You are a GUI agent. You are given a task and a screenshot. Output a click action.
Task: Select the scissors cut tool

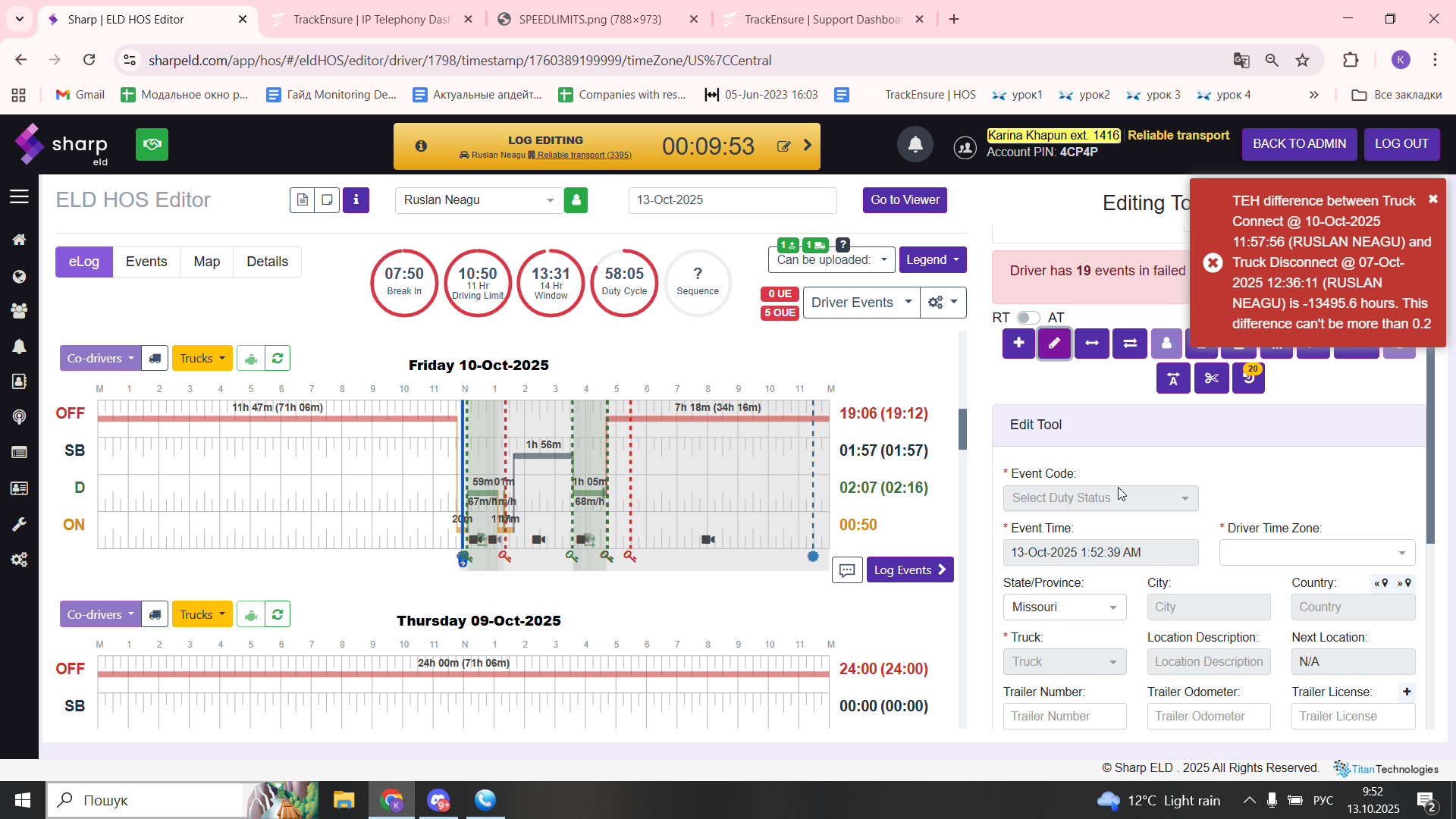(x=1211, y=378)
